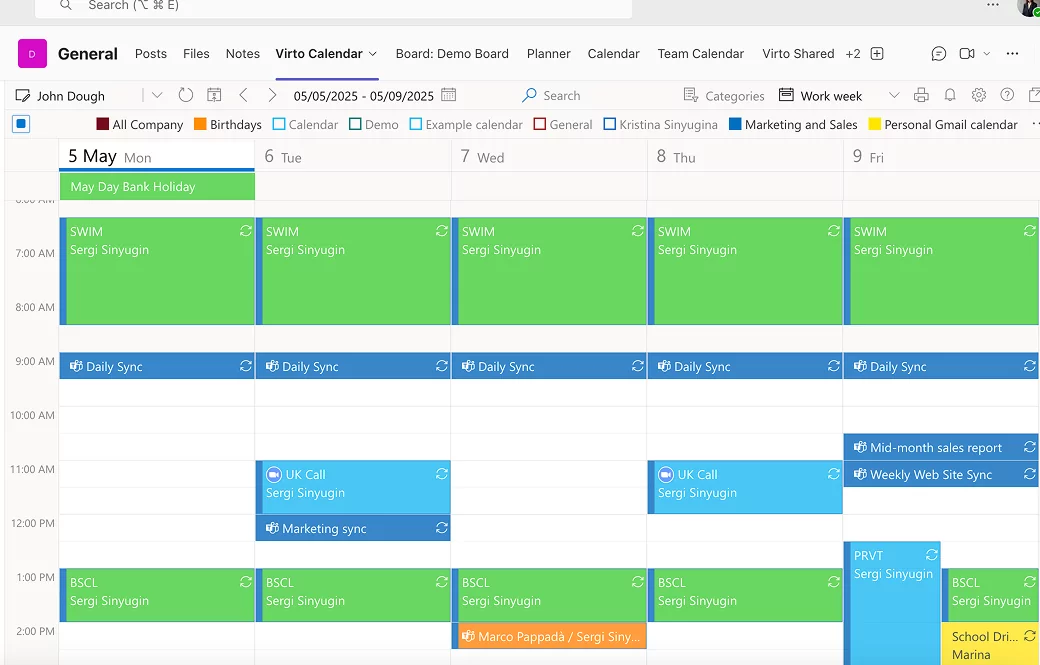Open the channel chat conversation icon

pyautogui.click(x=939, y=54)
